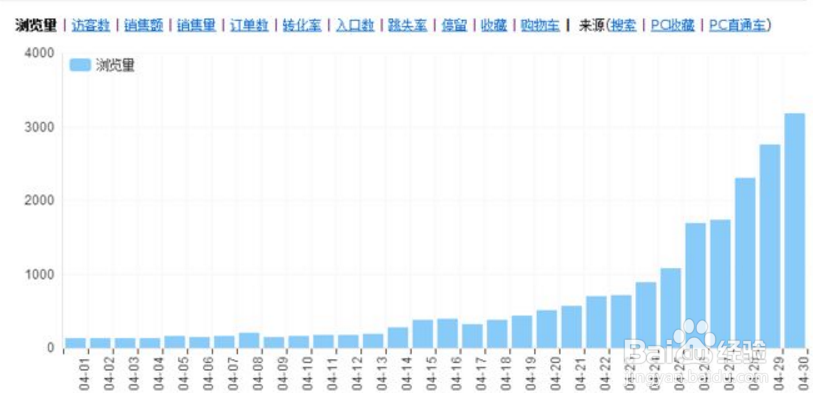Switch to 订单数 view
Viewport: 813px width, 406px height.
(249, 25)
